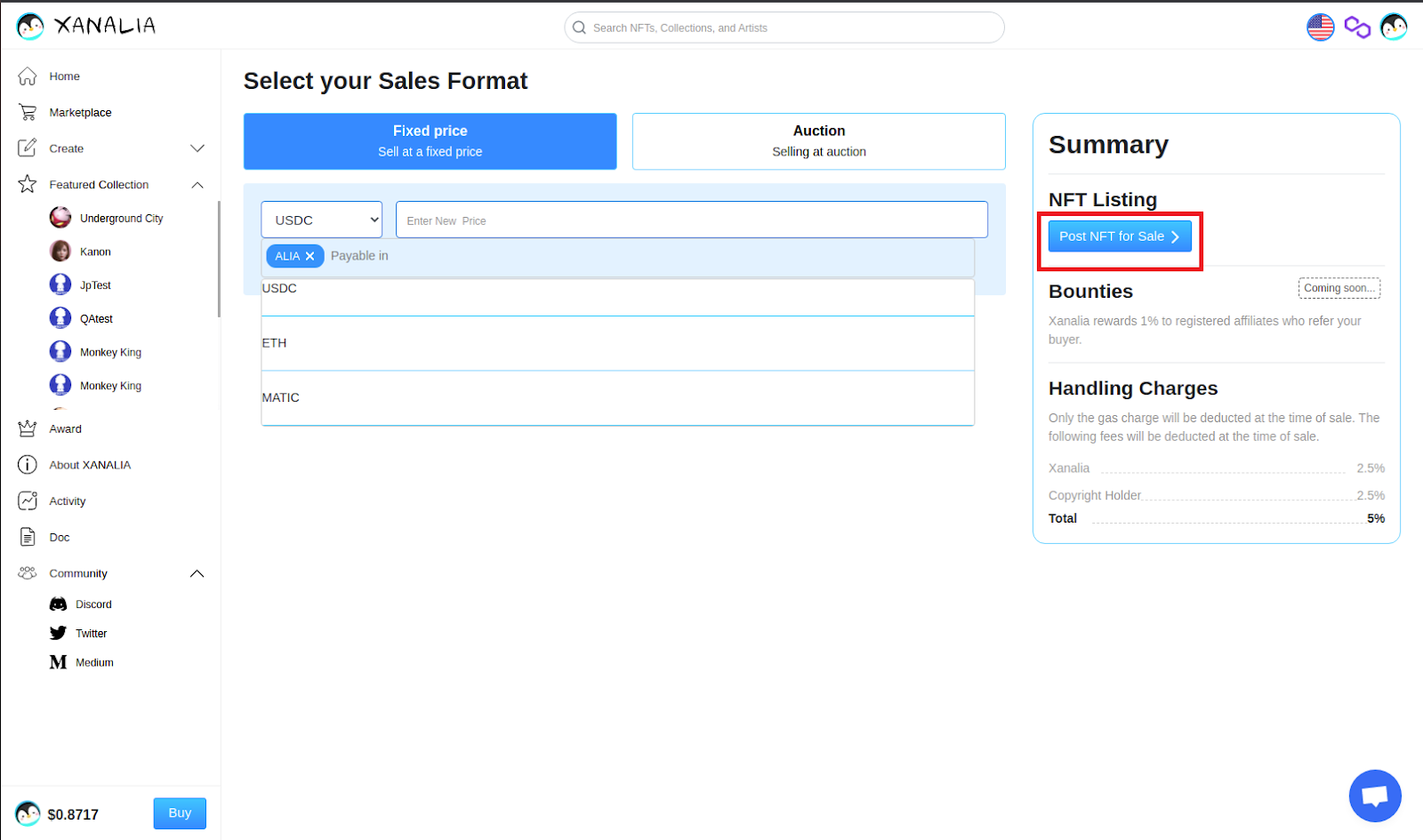The height and width of the screenshot is (840, 1423).
Task: Expand the Create menu chevron
Action: click(x=197, y=148)
